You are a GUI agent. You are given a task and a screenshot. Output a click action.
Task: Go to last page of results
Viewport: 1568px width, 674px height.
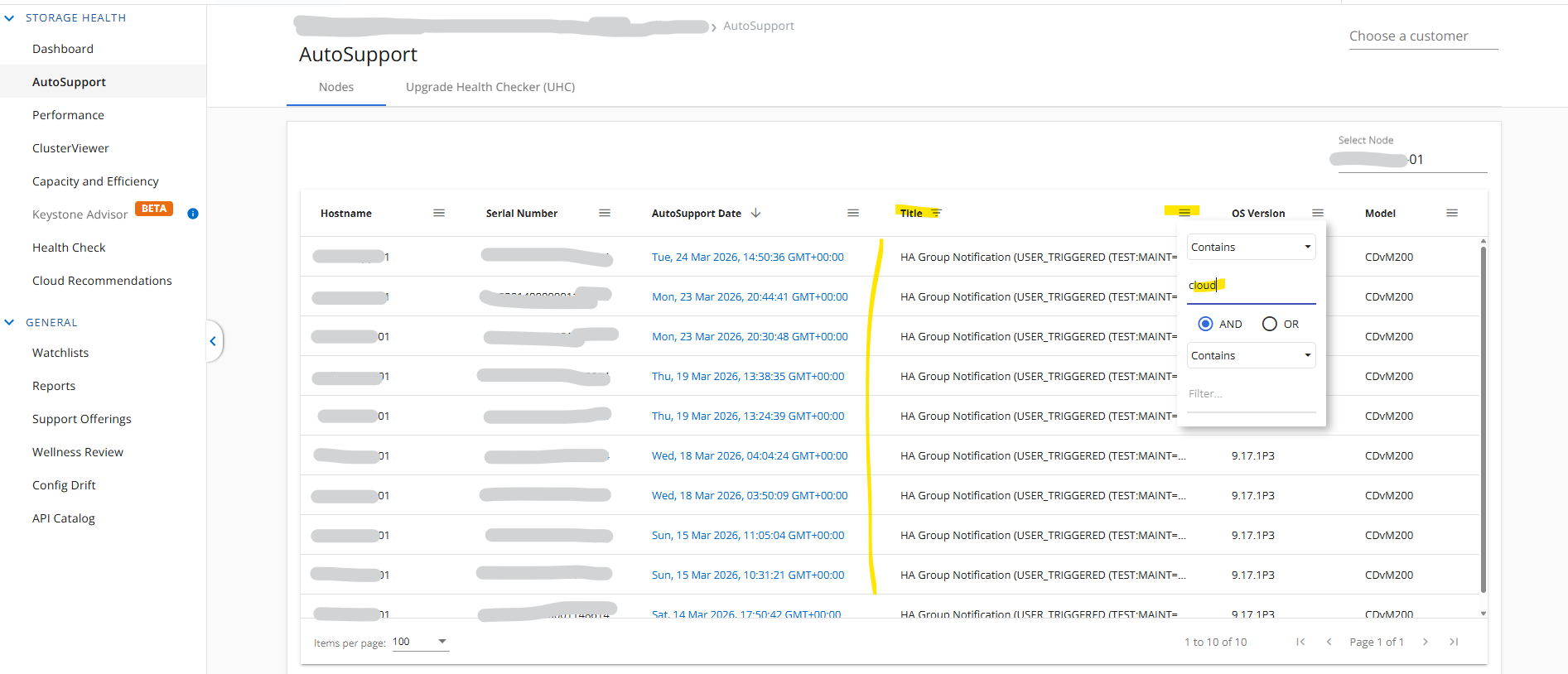pos(1454,642)
